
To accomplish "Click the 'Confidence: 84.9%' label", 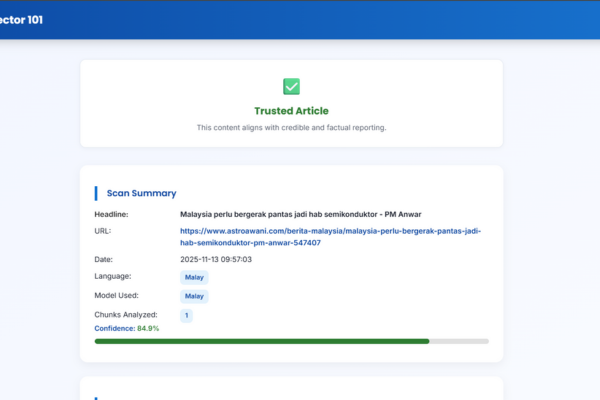I will click(127, 328).
